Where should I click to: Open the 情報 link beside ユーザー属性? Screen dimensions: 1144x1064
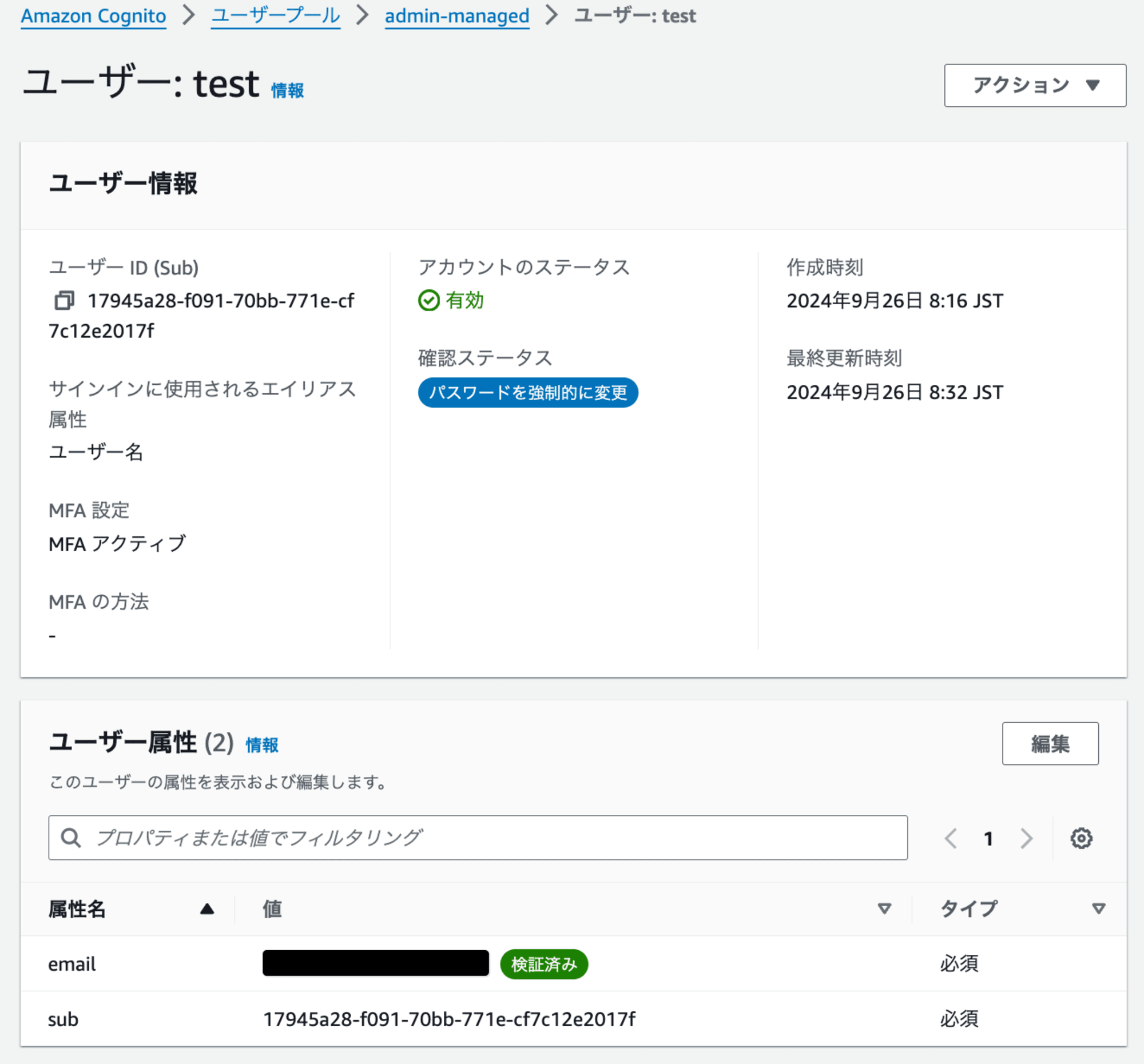pos(262,746)
